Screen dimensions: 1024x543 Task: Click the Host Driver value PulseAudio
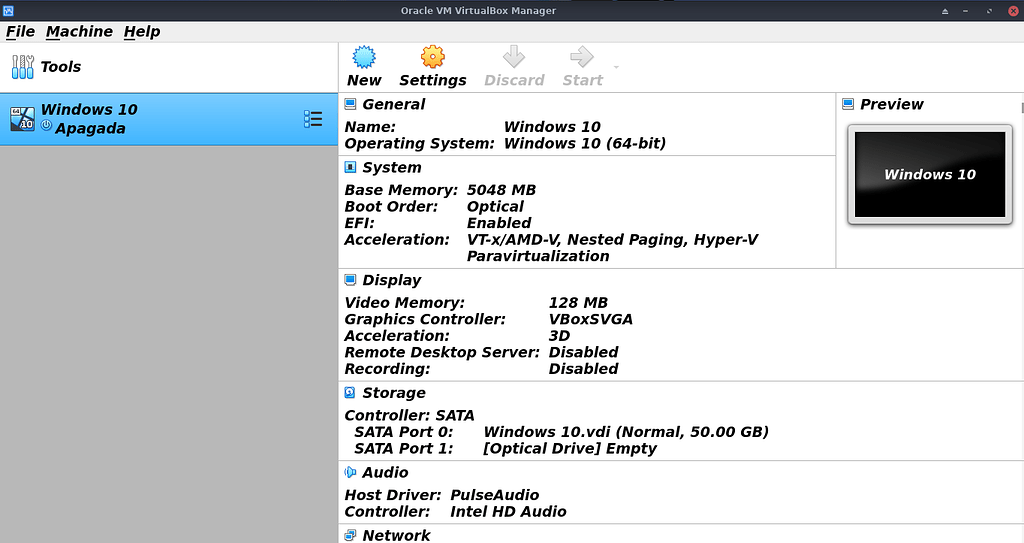494,495
